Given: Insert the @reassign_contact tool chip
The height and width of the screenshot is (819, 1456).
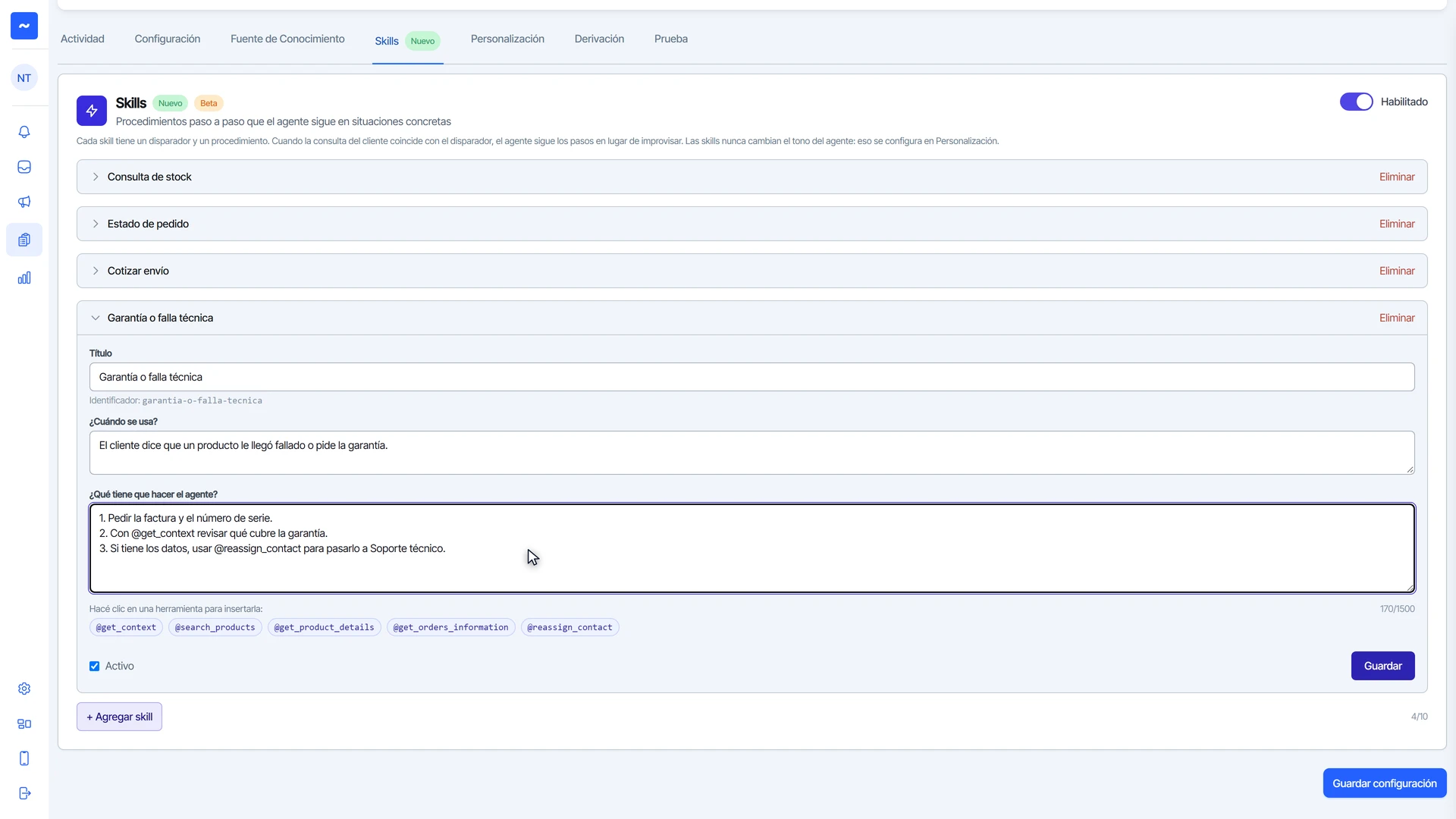Looking at the screenshot, I should (570, 627).
